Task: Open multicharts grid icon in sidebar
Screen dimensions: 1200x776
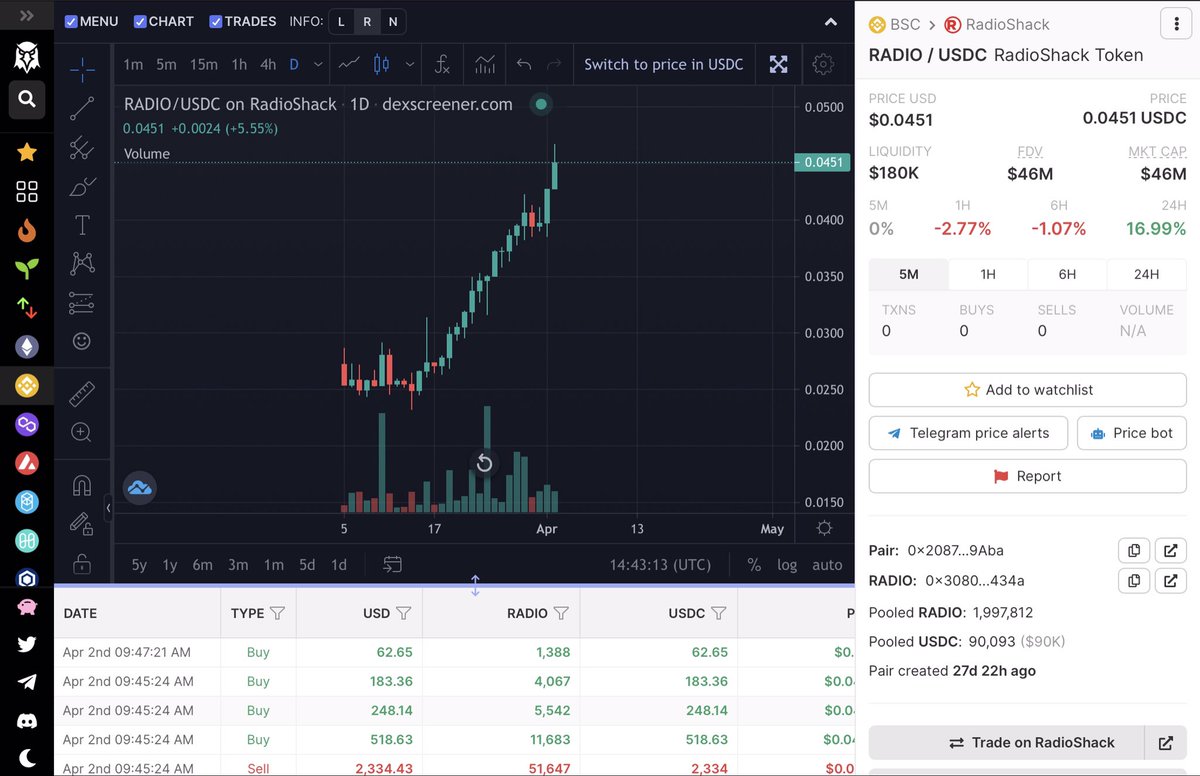Action: [x=27, y=191]
